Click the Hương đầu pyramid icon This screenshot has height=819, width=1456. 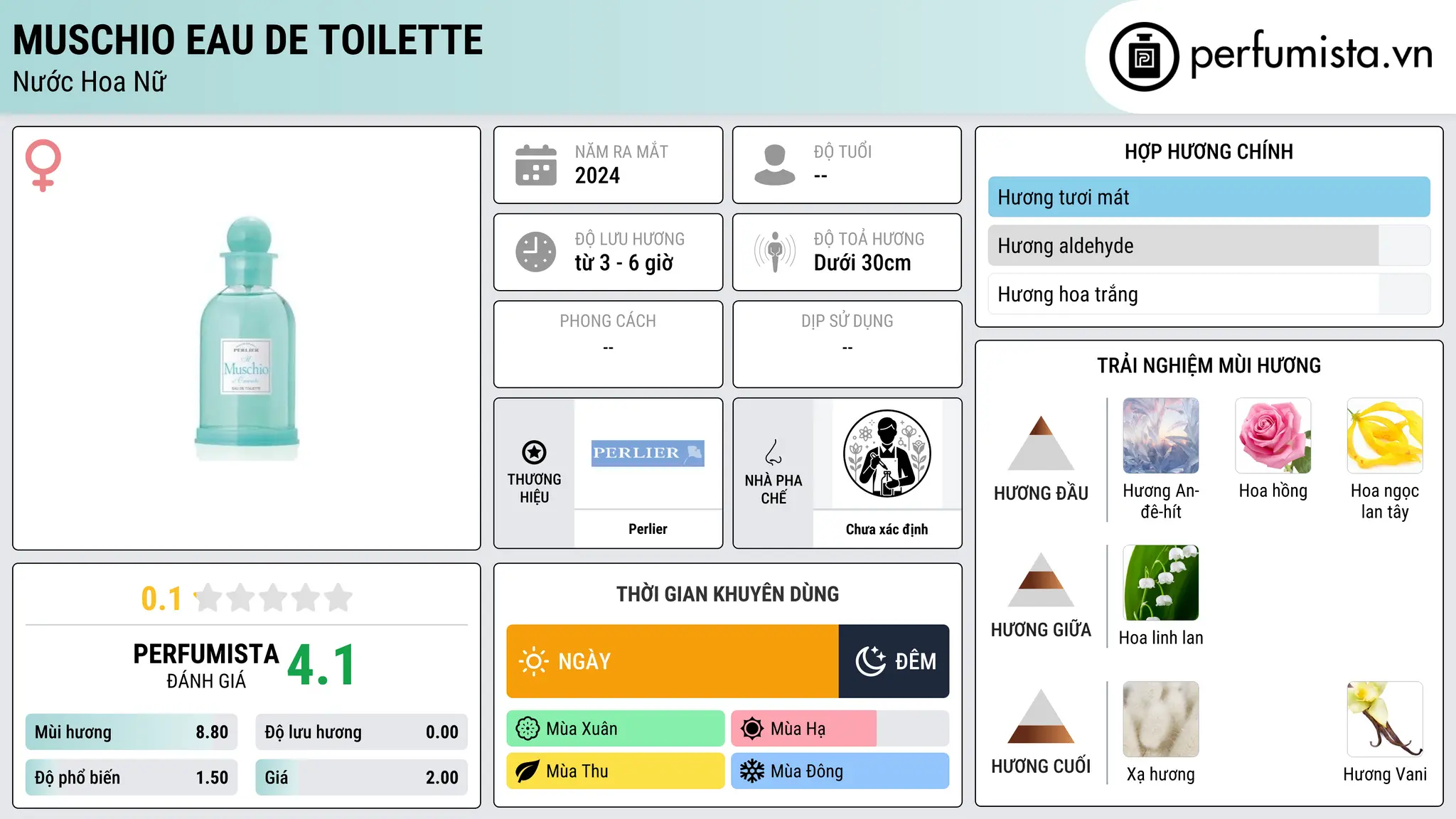tap(1041, 443)
